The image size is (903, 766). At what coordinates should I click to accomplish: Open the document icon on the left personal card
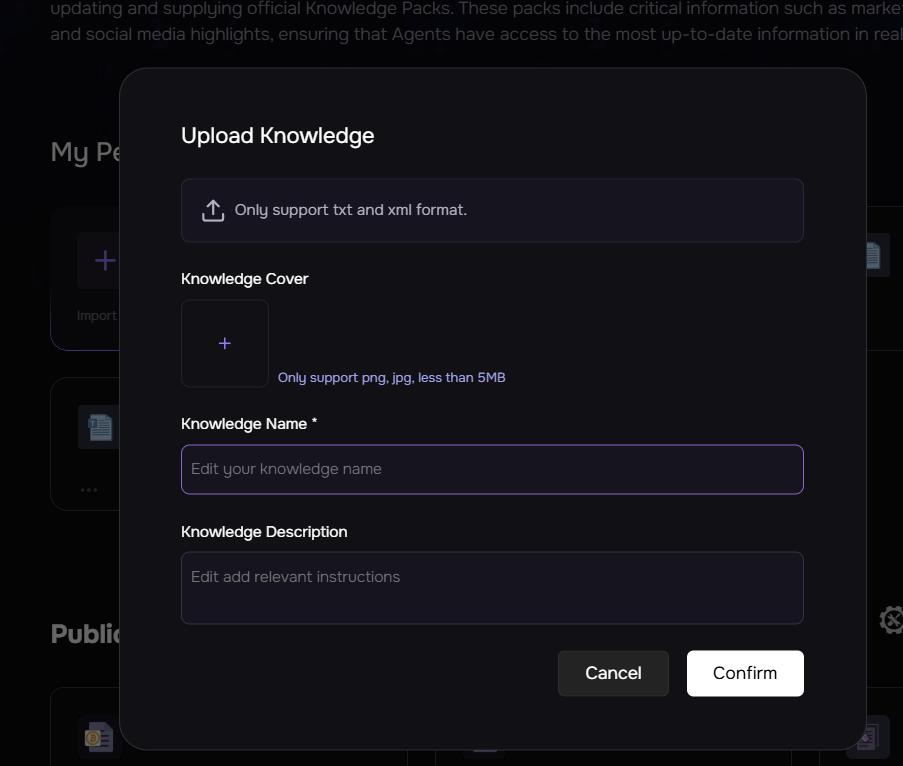99,429
